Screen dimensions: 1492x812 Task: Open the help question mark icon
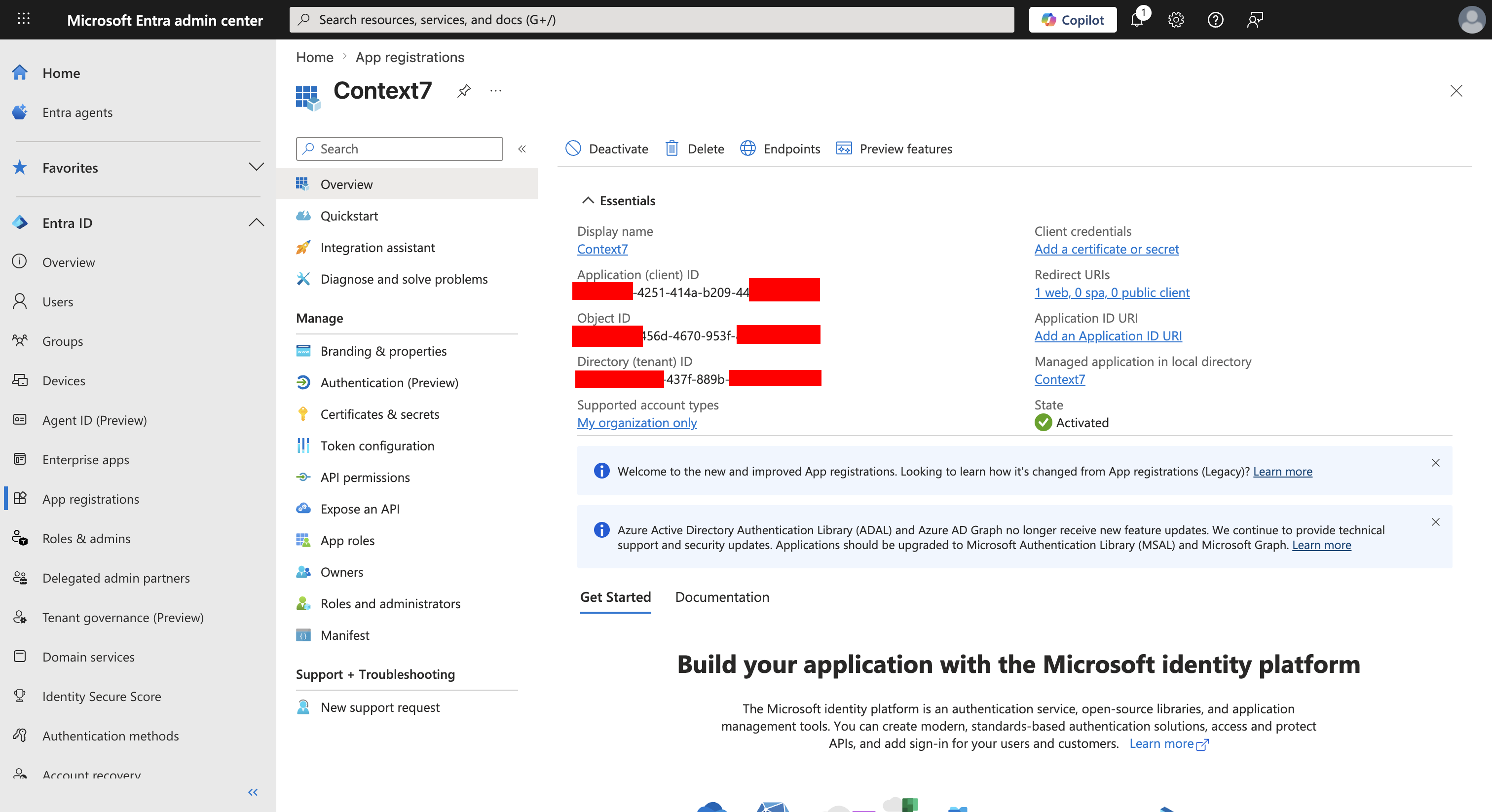(1215, 20)
